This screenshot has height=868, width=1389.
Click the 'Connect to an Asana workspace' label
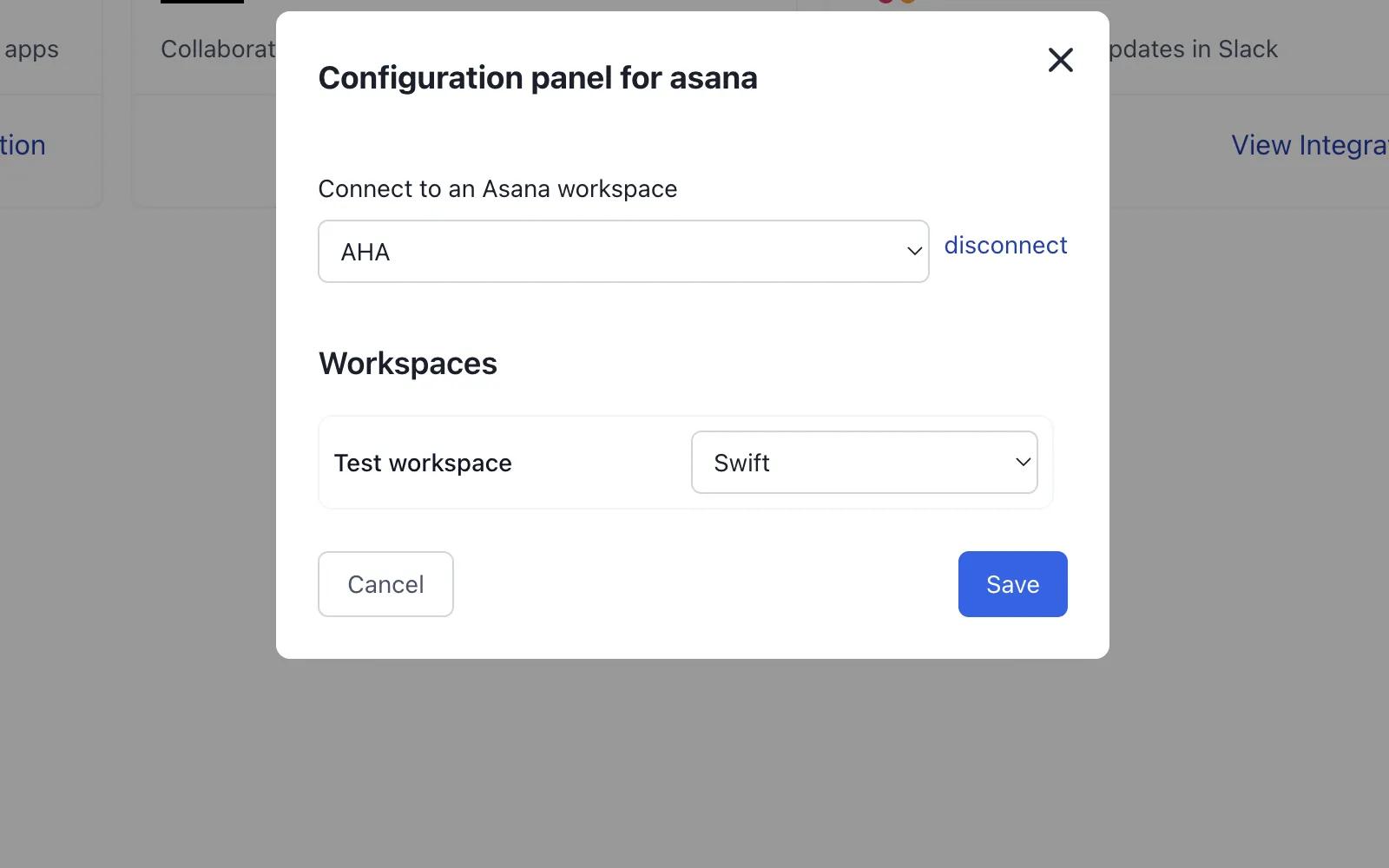click(497, 189)
